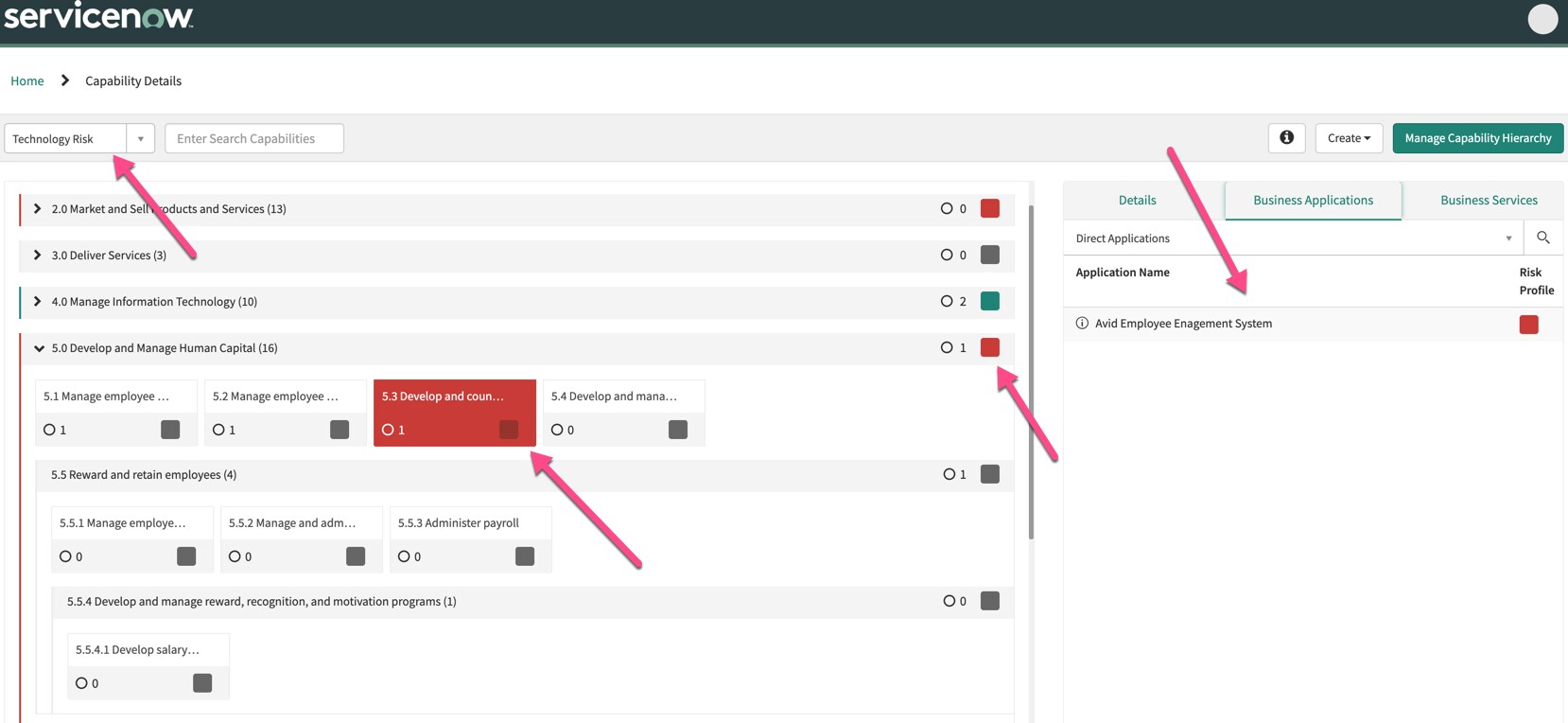Click circle icon in 3.0 Deliver Services row
The image size is (1568, 723).
(x=947, y=255)
